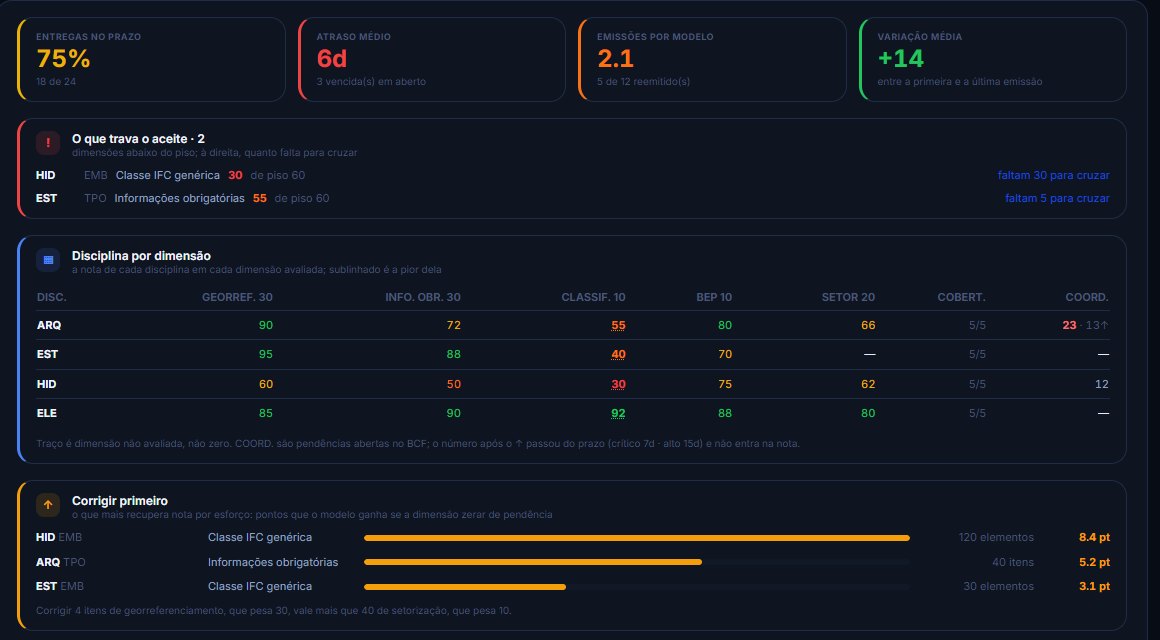
Task: Click the underlined 55 in the ARQ row
Action: pos(618,326)
